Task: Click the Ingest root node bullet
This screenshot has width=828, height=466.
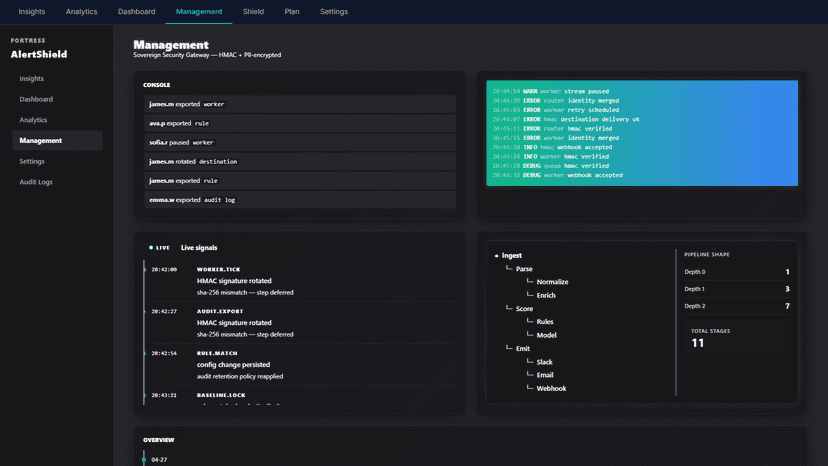Action: point(496,256)
